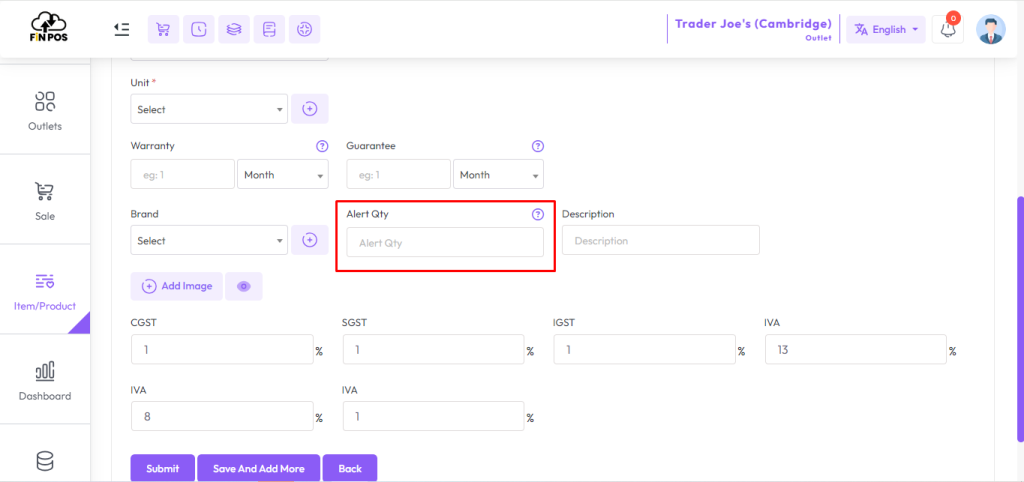This screenshot has width=1024, height=482.
Task: Show the Guarantee help tooltip icon
Action: click(x=537, y=146)
